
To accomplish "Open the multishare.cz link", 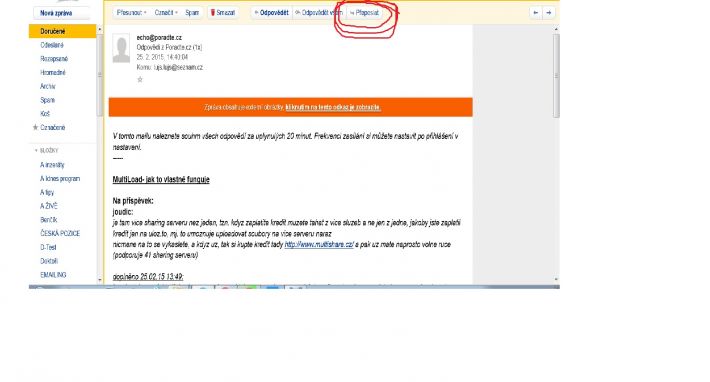I will [319, 244].
